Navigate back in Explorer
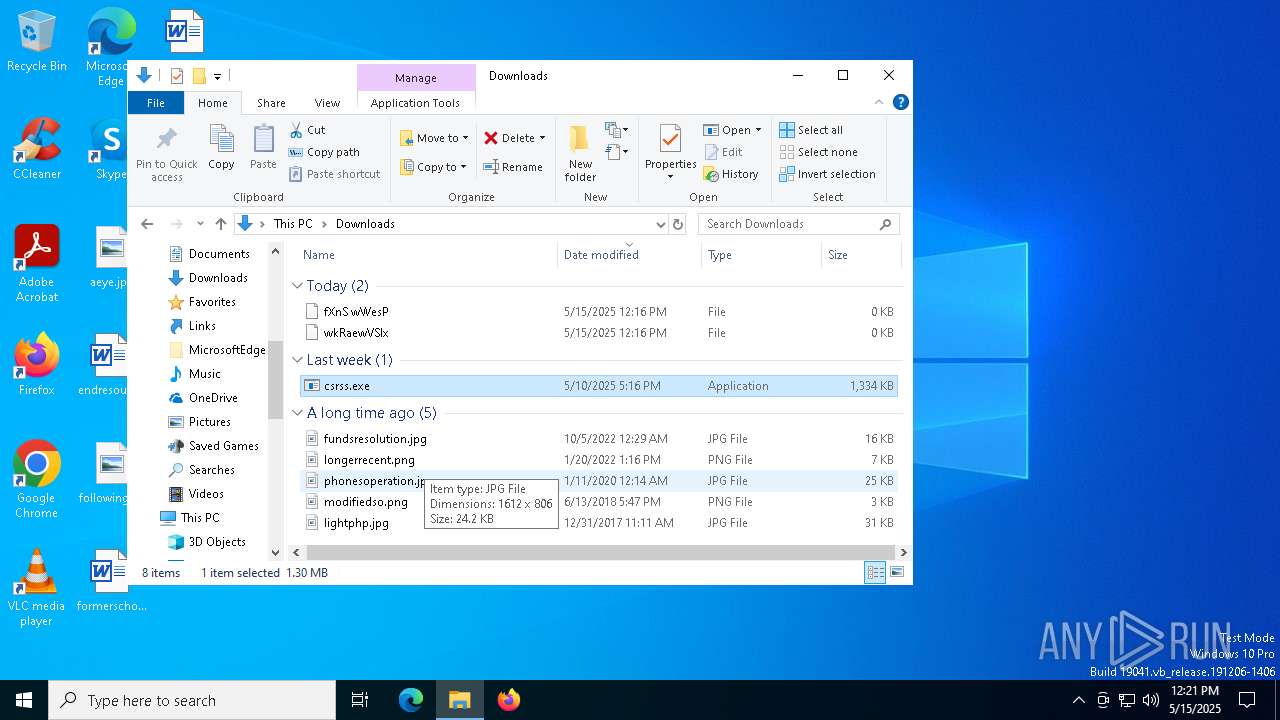Viewport: 1280px width, 720px height. coord(147,224)
